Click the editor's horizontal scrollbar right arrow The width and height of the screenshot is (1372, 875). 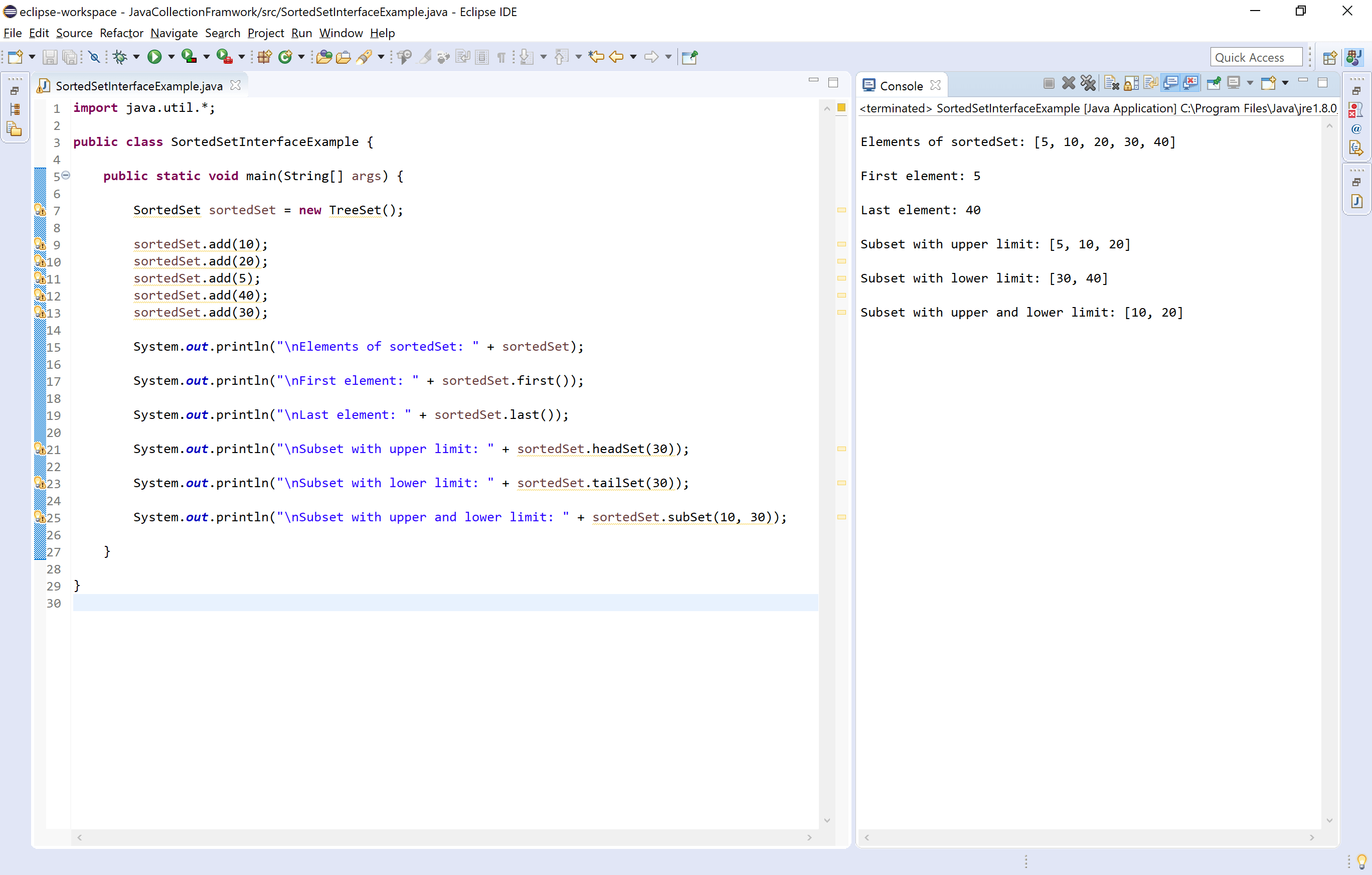click(x=811, y=837)
